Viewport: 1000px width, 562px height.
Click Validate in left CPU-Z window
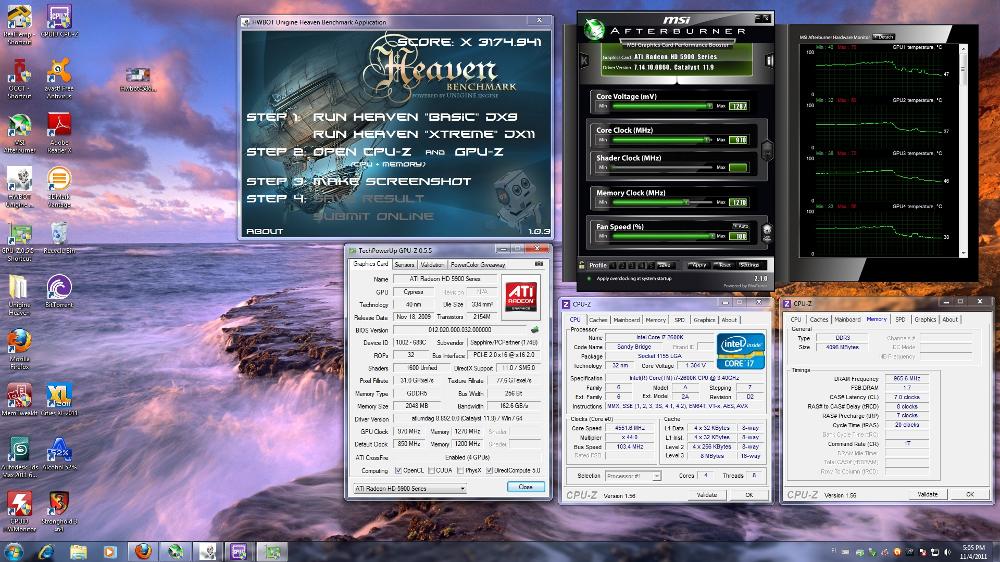707,495
